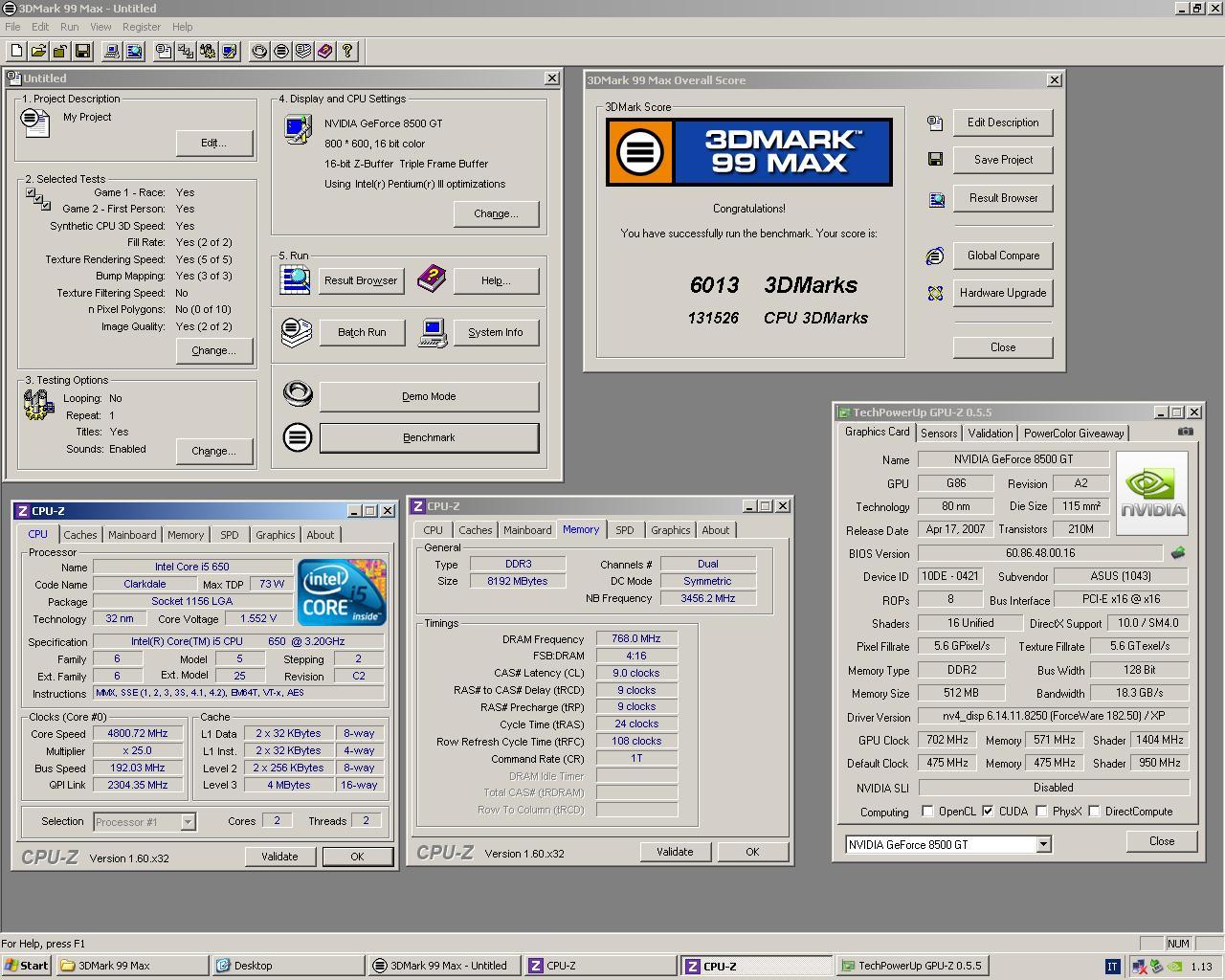
Task: Click Close button in GPU-Z window
Action: point(1162,841)
